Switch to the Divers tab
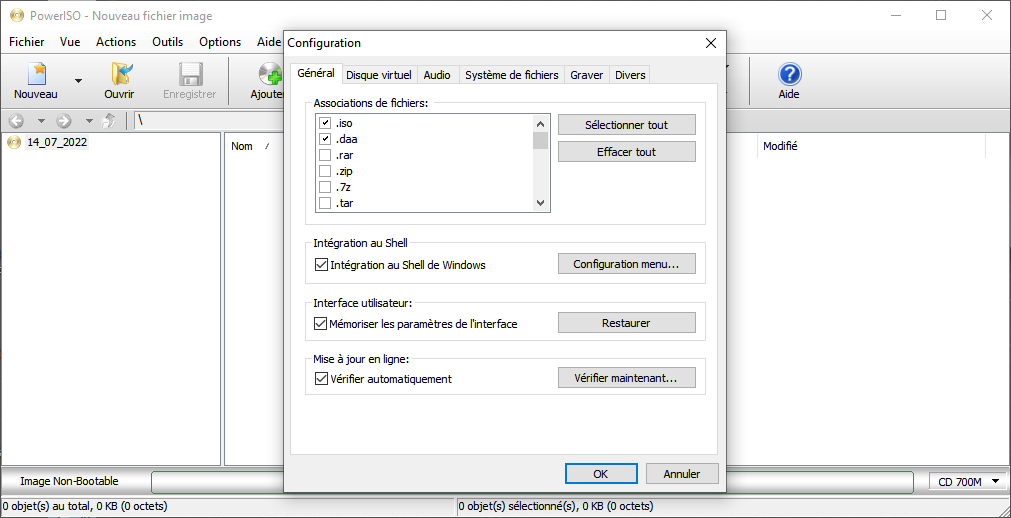The height and width of the screenshot is (518, 1011). (x=630, y=75)
